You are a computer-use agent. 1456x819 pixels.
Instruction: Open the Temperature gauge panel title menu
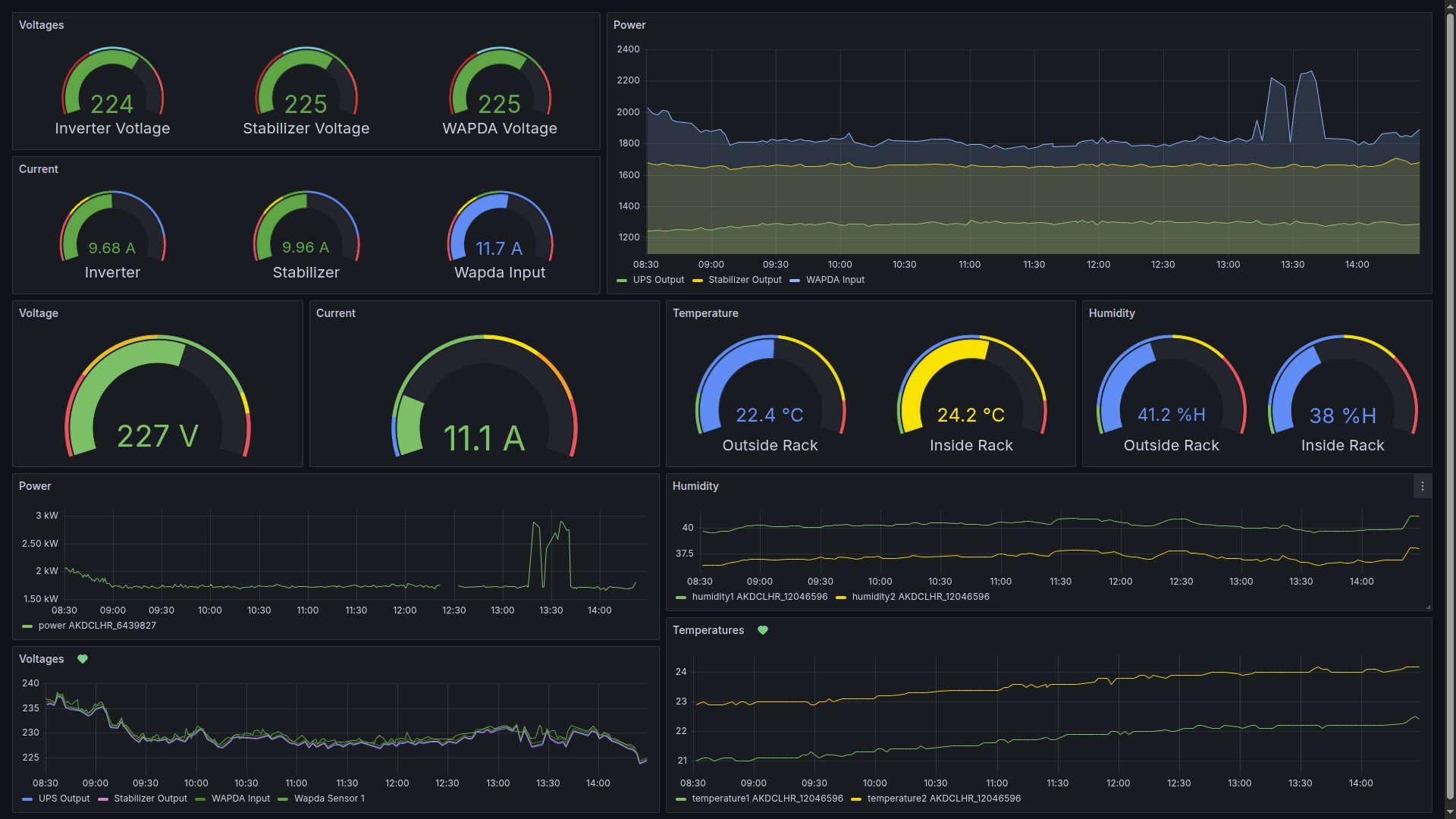tap(704, 313)
